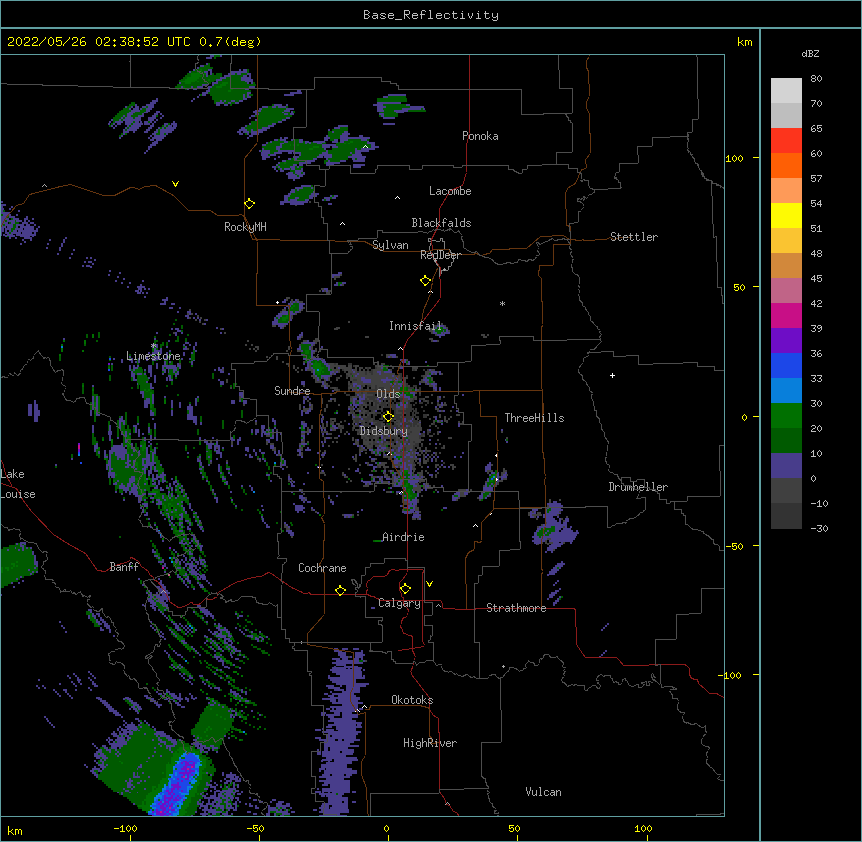Click the -50 tick on the vertical km axis
The height and width of the screenshot is (842, 862).
pyautogui.click(x=734, y=546)
